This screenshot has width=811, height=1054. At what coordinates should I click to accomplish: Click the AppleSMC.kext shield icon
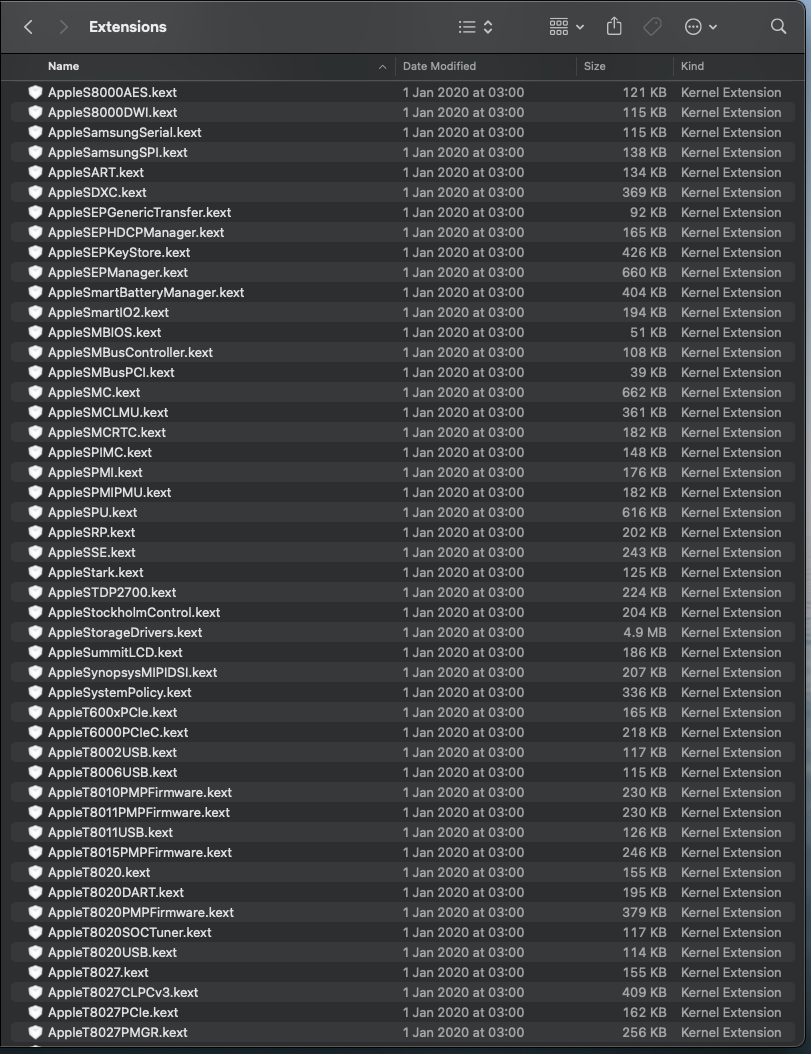(36, 393)
